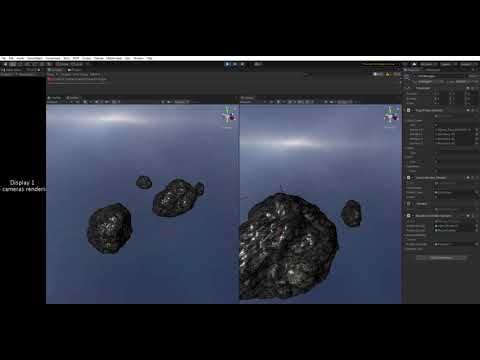Open the Help menu
This screenshot has height=360, width=480.
pos(149,58)
